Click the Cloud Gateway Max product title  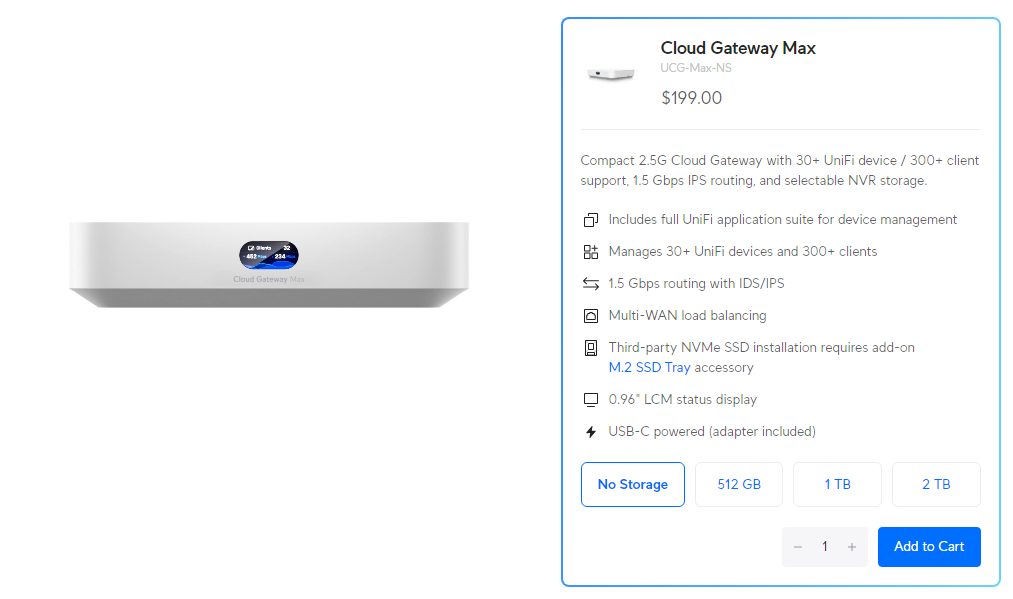click(738, 48)
